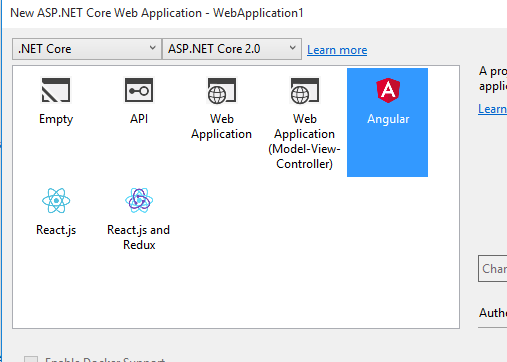Click the arrow on the ASP.NET Core 2.0 combo box

(292, 48)
